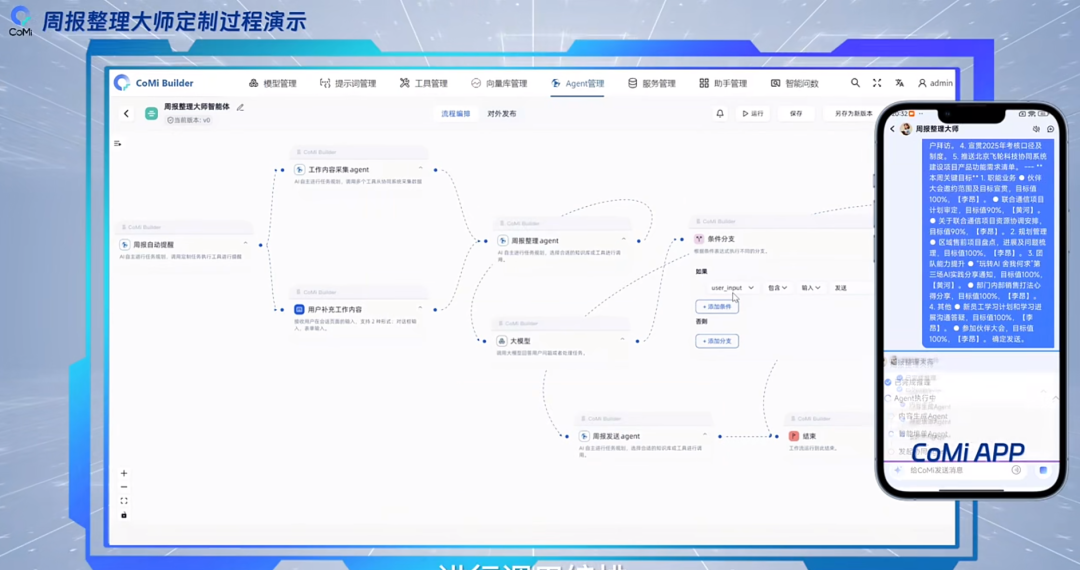Image resolution: width=1080 pixels, height=570 pixels.
Task: Click pencil icon to rename 周报整理大师智能体
Action: pyautogui.click(x=240, y=107)
